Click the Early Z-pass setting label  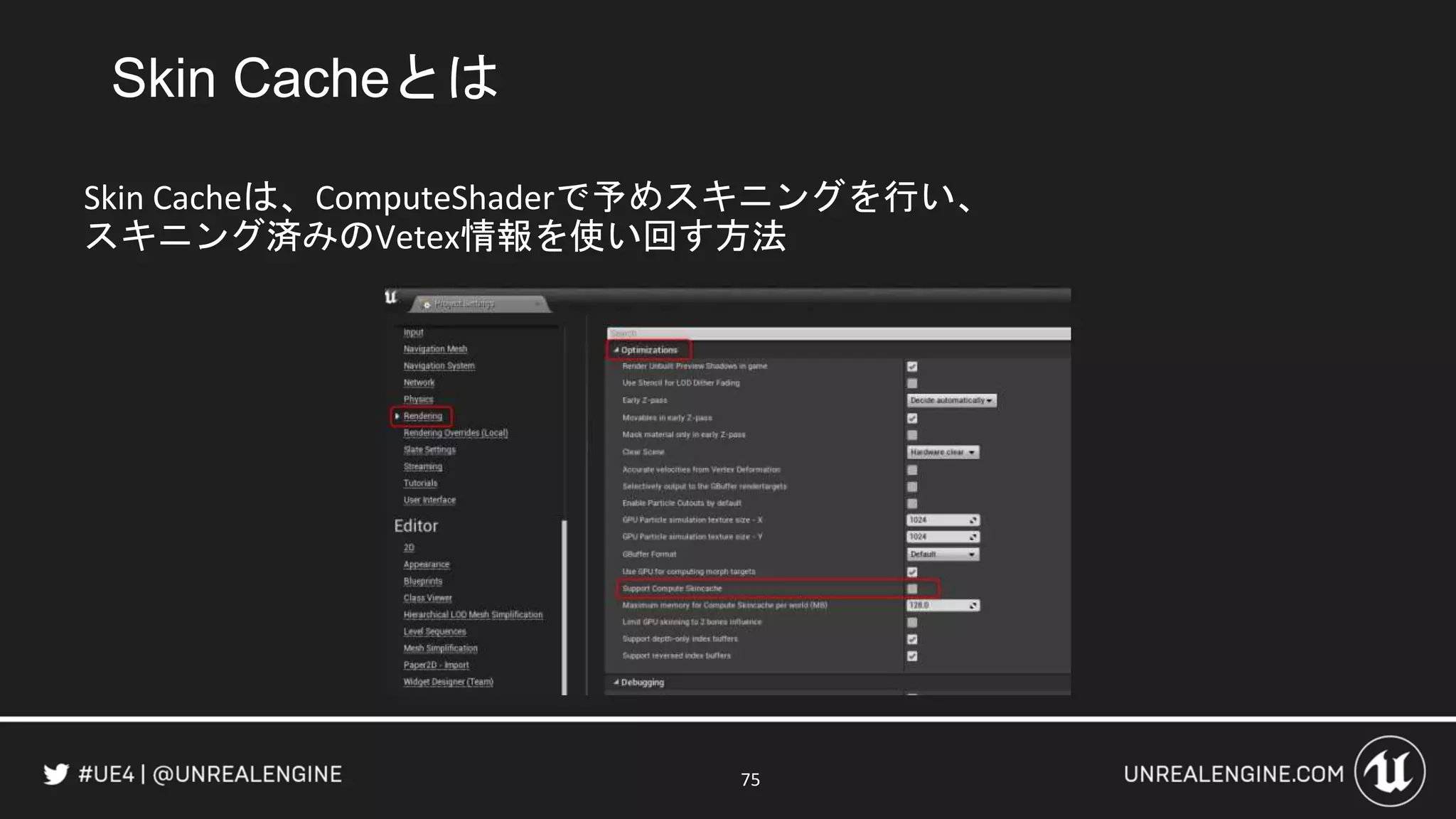(645, 401)
